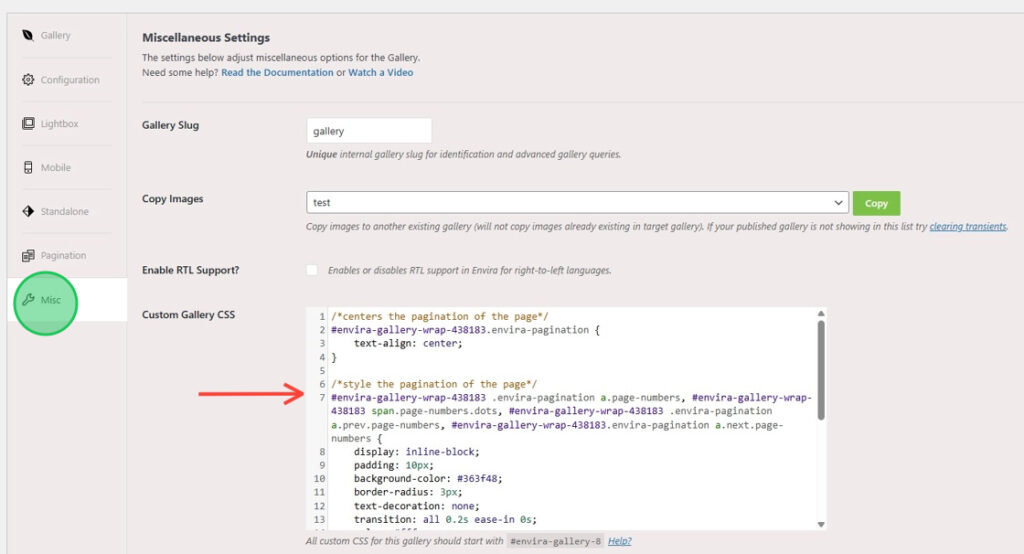This screenshot has height=554, width=1024.
Task: Click the Mobile phone icon
Action: pos(27,167)
